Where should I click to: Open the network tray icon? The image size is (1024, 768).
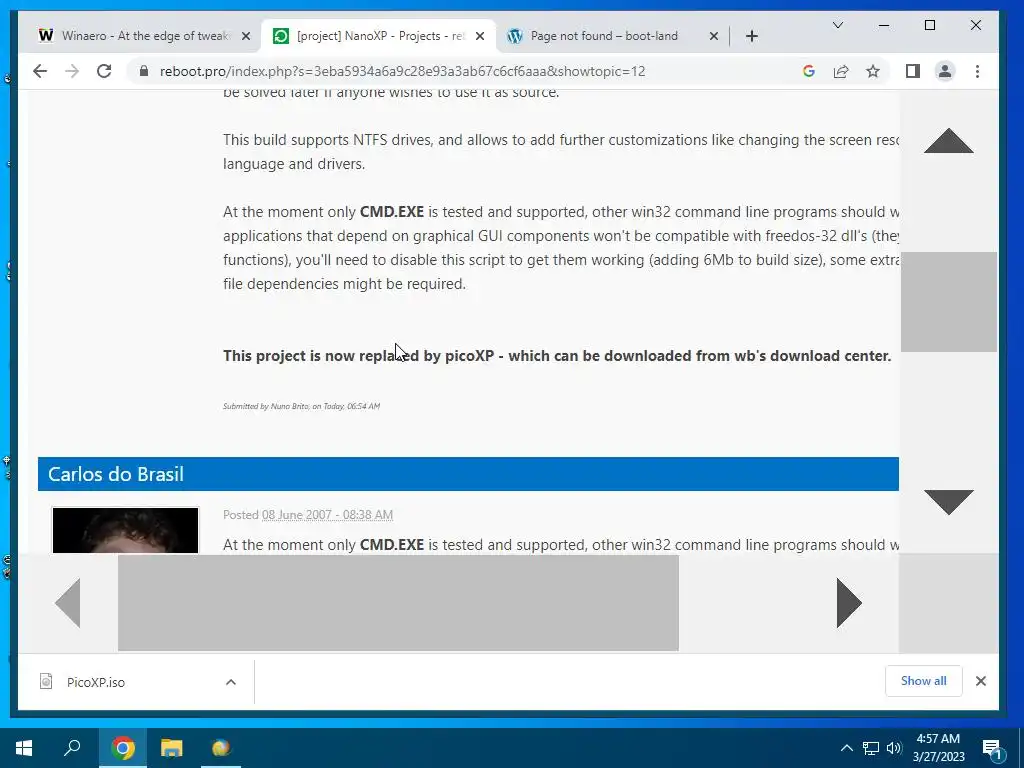(x=871, y=748)
